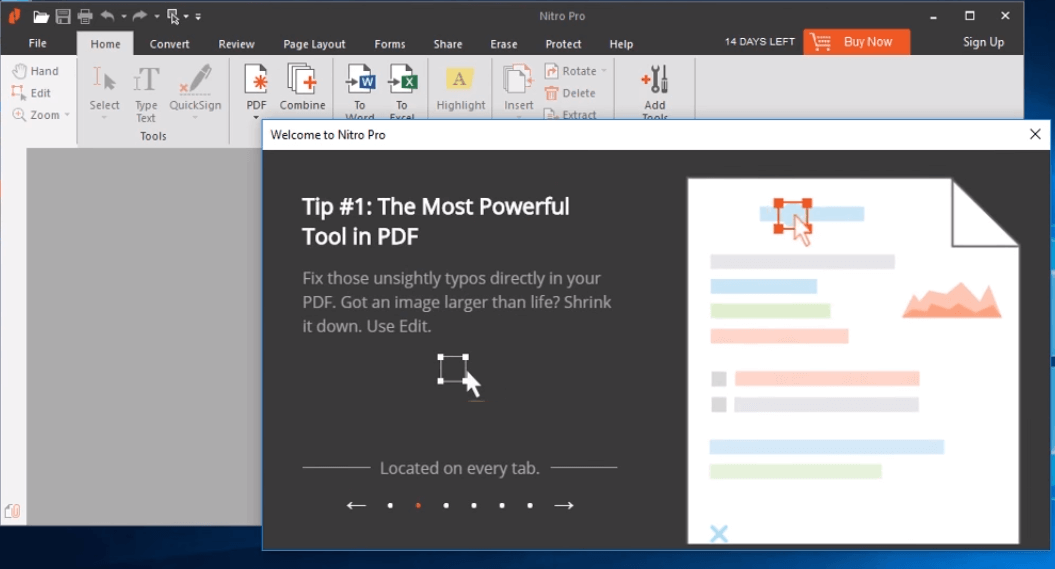
Task: Open Add Tools
Action: pos(655,92)
